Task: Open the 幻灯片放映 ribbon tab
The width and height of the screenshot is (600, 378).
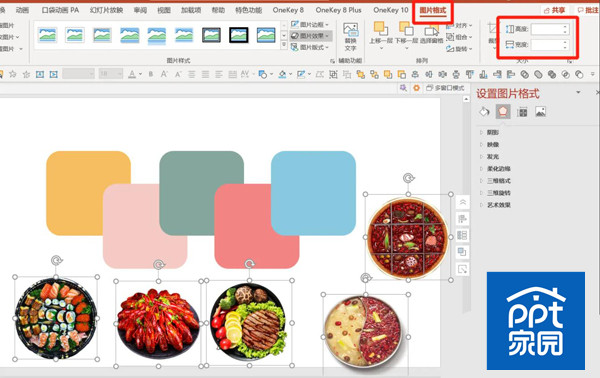Action: click(106, 10)
